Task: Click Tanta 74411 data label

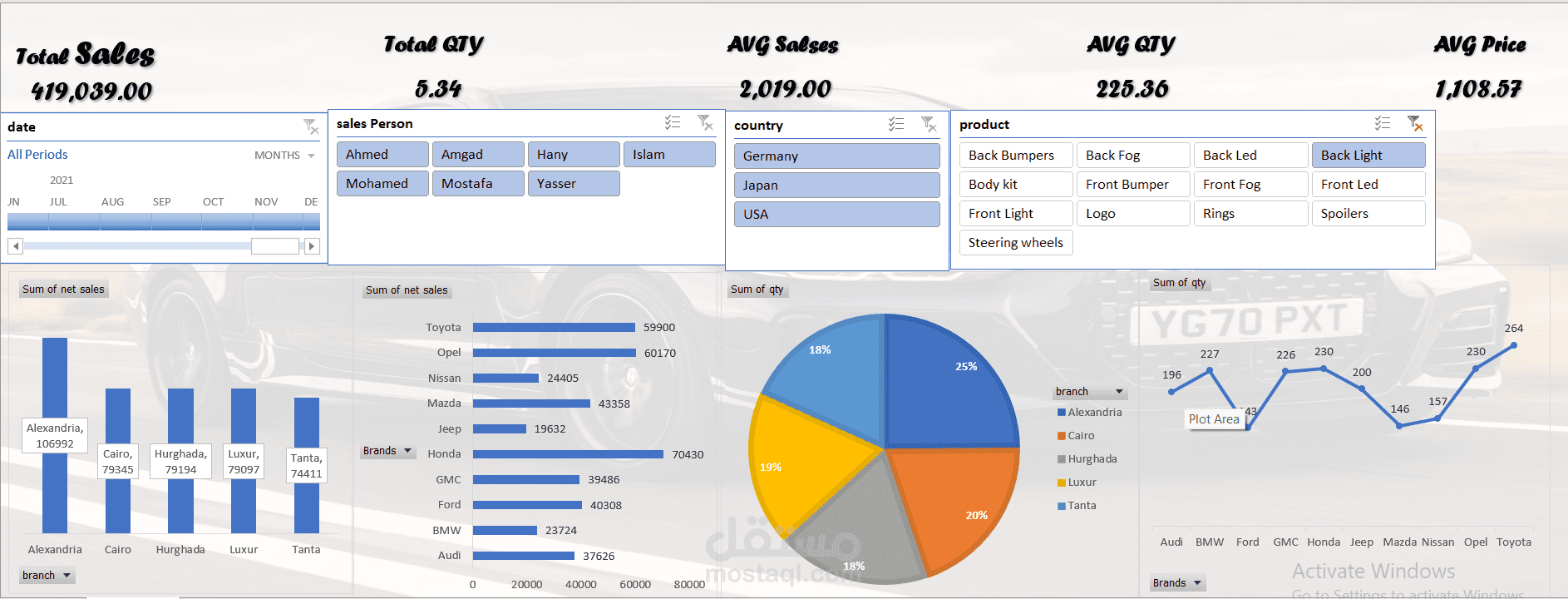Action: (x=306, y=466)
